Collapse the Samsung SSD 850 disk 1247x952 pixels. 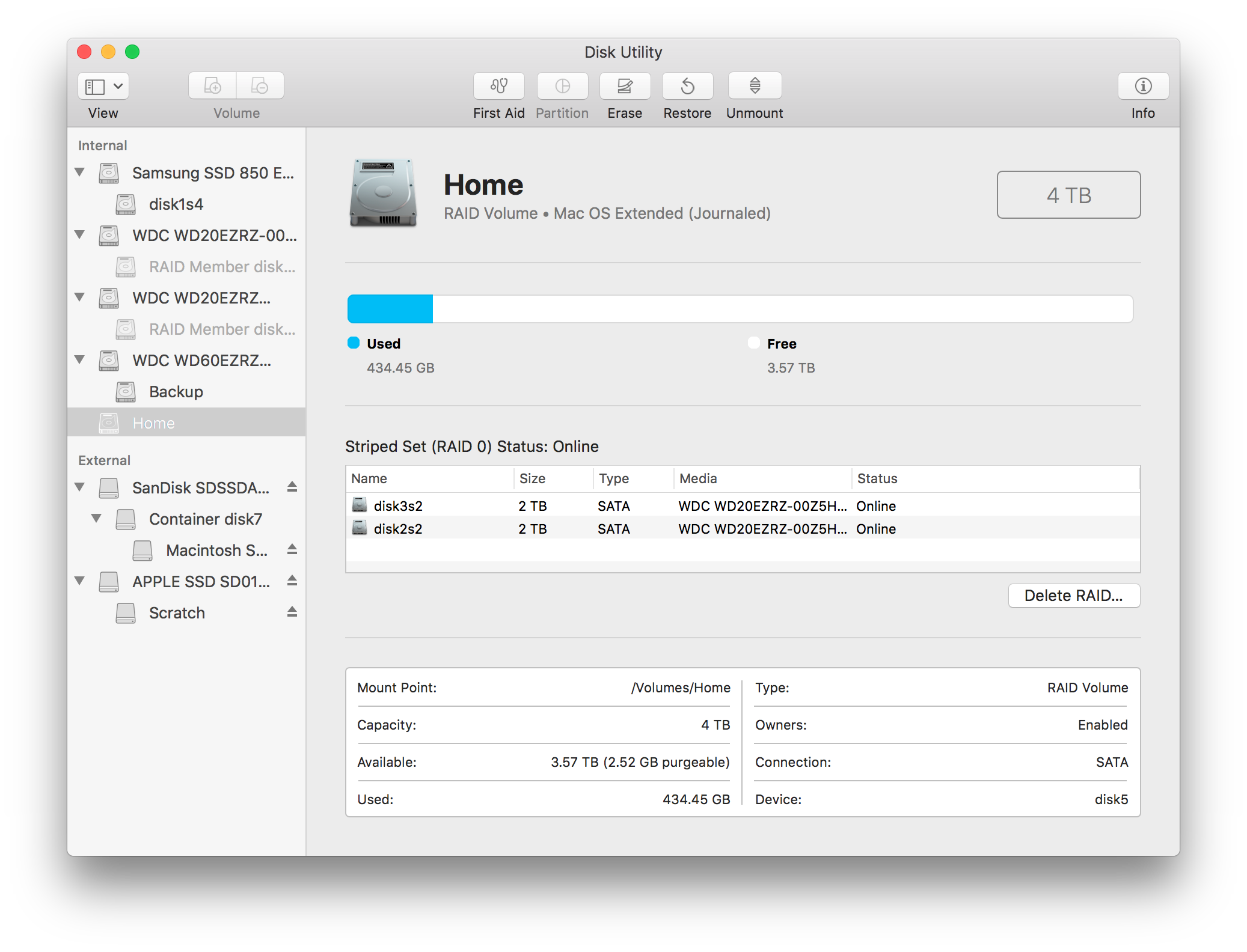[x=79, y=172]
